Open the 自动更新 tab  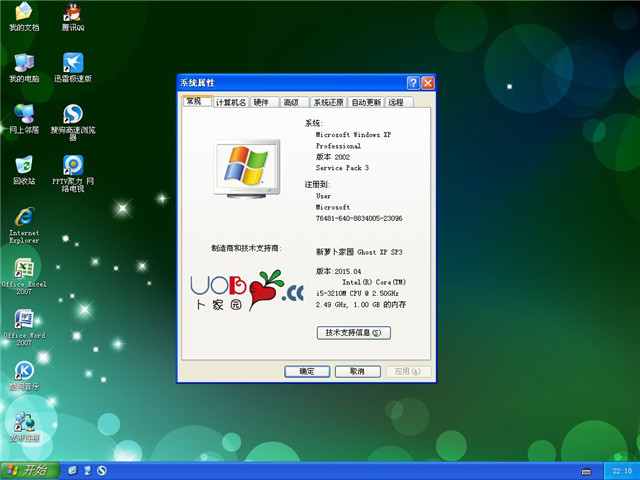[366, 102]
